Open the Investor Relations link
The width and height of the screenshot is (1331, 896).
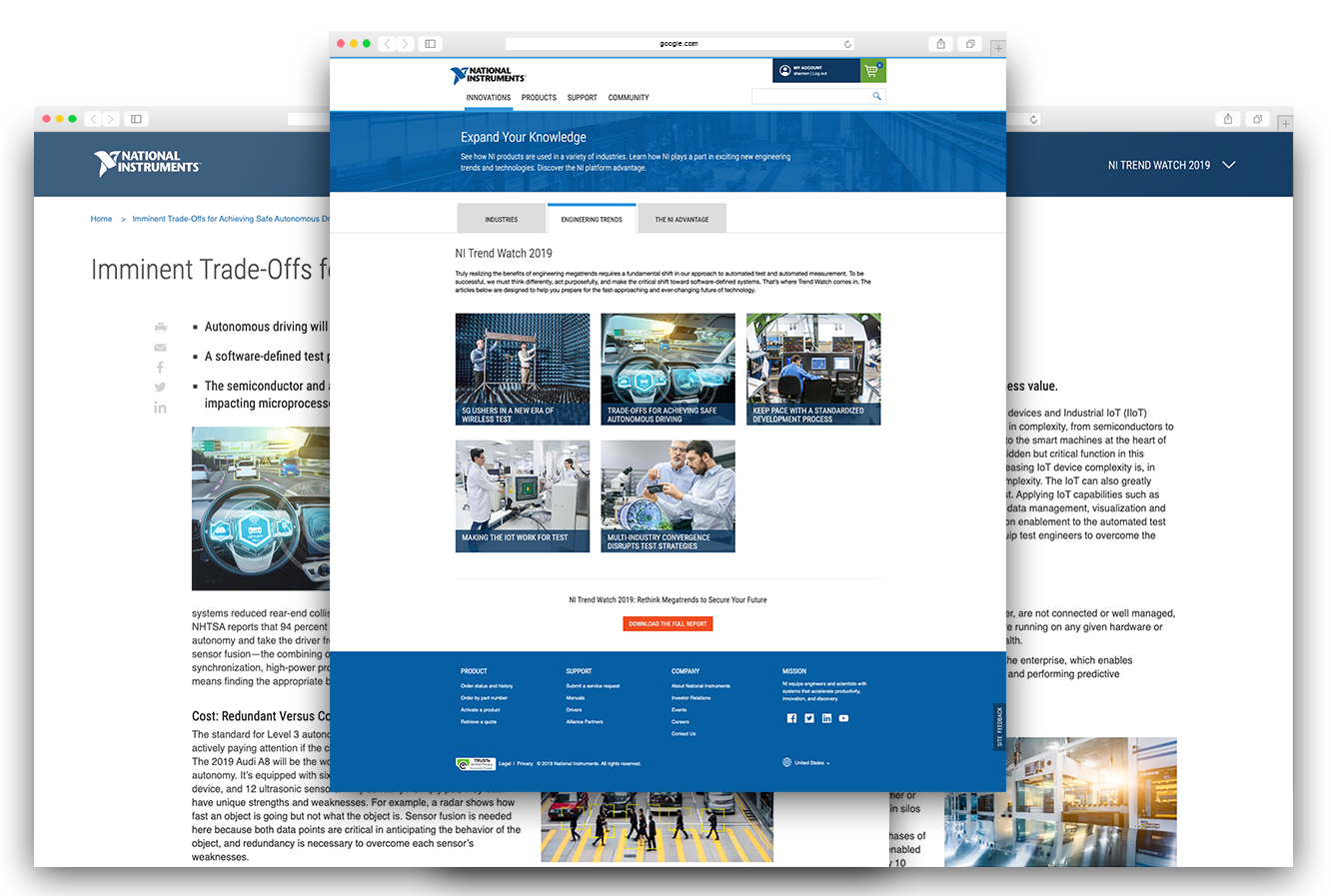click(x=690, y=698)
